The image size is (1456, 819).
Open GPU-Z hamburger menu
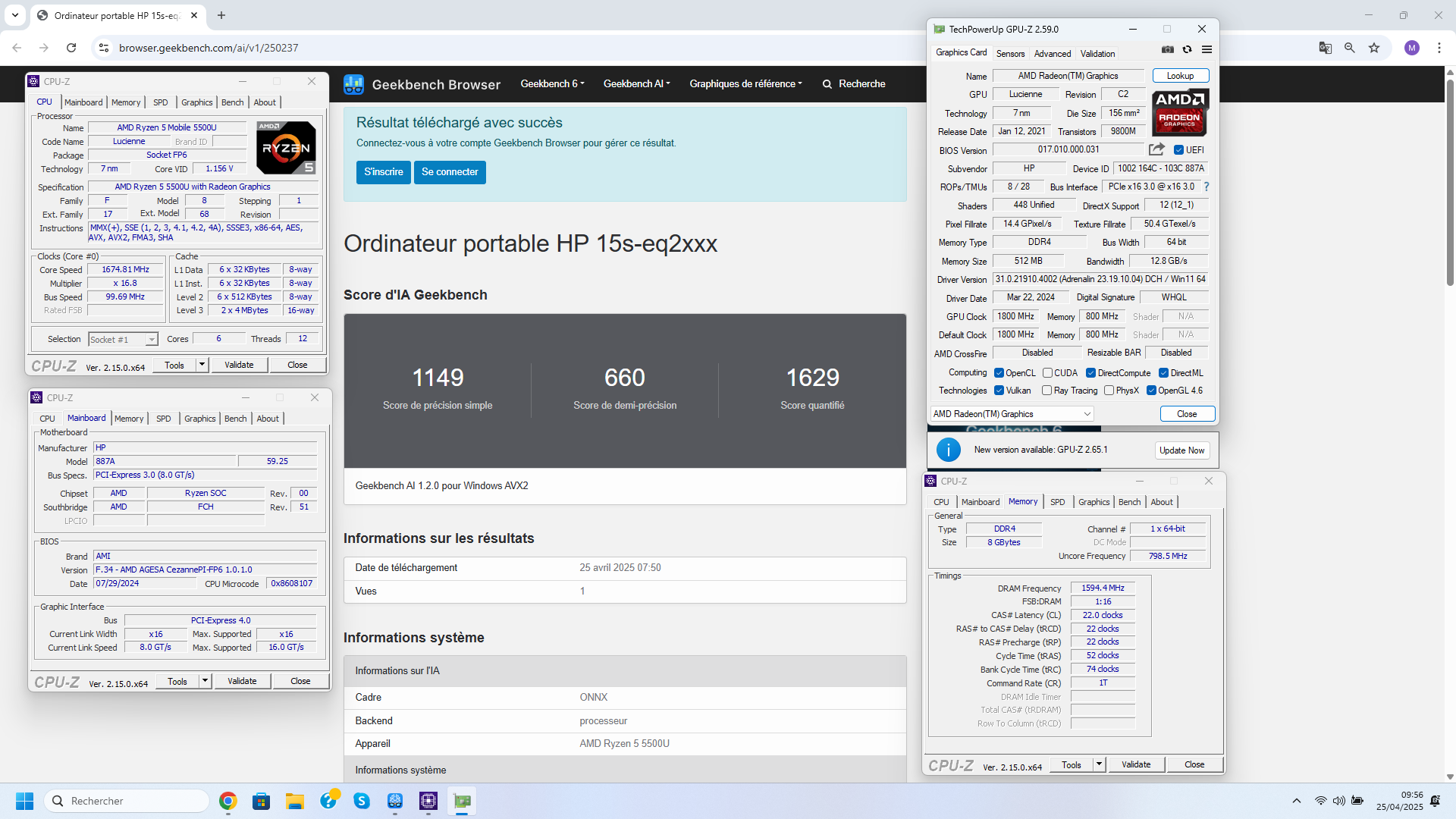1207,50
